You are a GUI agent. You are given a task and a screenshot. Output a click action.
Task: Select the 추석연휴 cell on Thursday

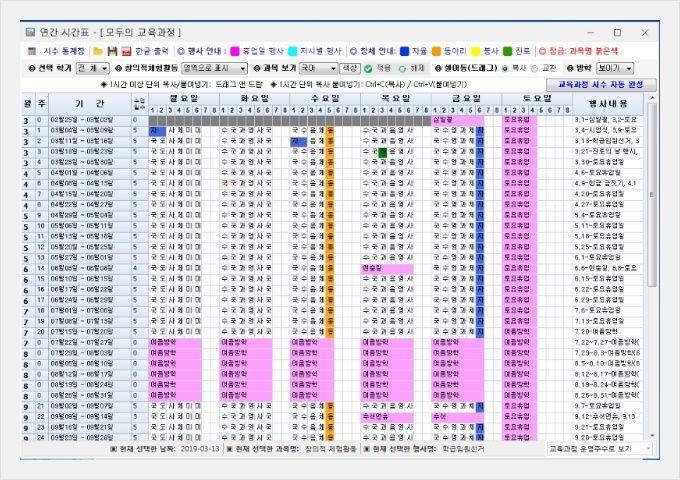coord(387,416)
